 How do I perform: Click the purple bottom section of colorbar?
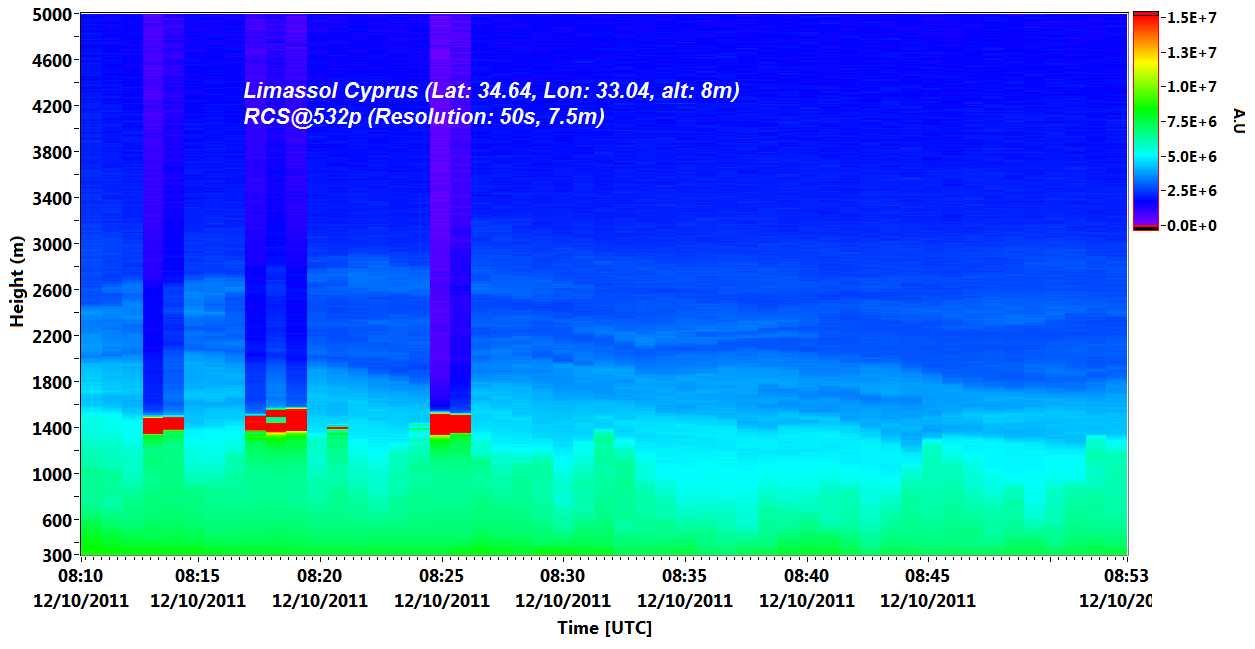(x=1145, y=212)
